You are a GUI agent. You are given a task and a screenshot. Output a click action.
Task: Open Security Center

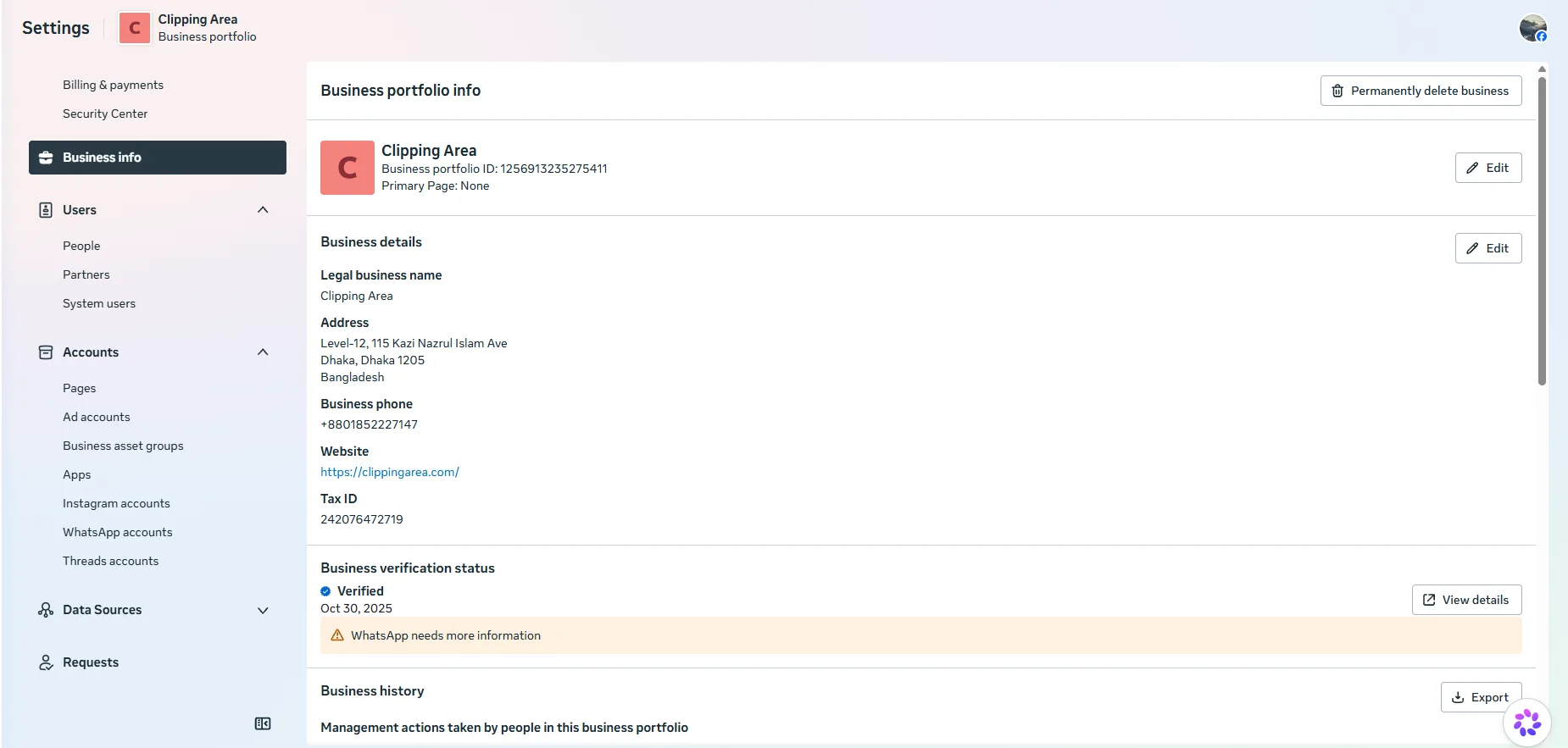coord(105,114)
